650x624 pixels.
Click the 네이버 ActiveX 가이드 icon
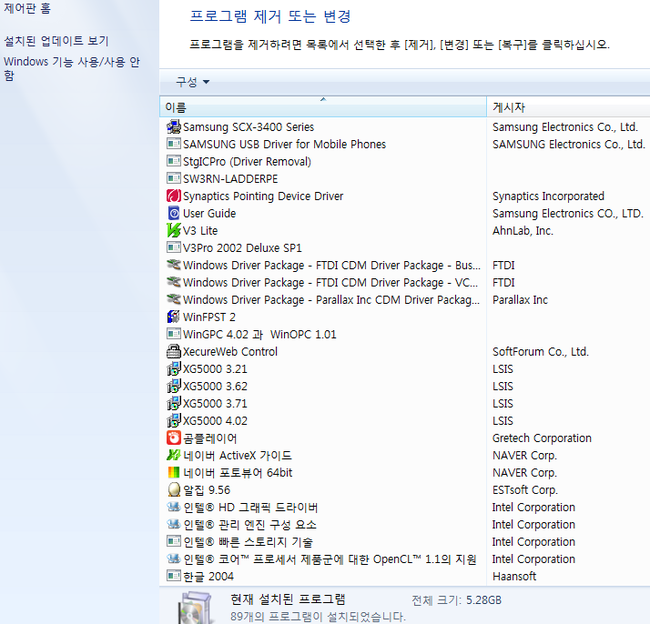pyautogui.click(x=174, y=455)
